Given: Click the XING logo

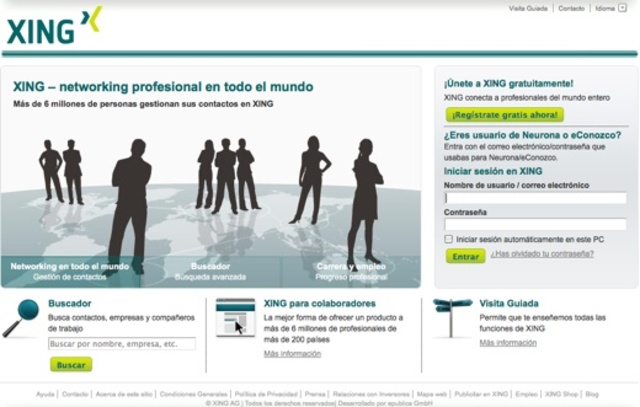Looking at the screenshot, I should coord(54,25).
